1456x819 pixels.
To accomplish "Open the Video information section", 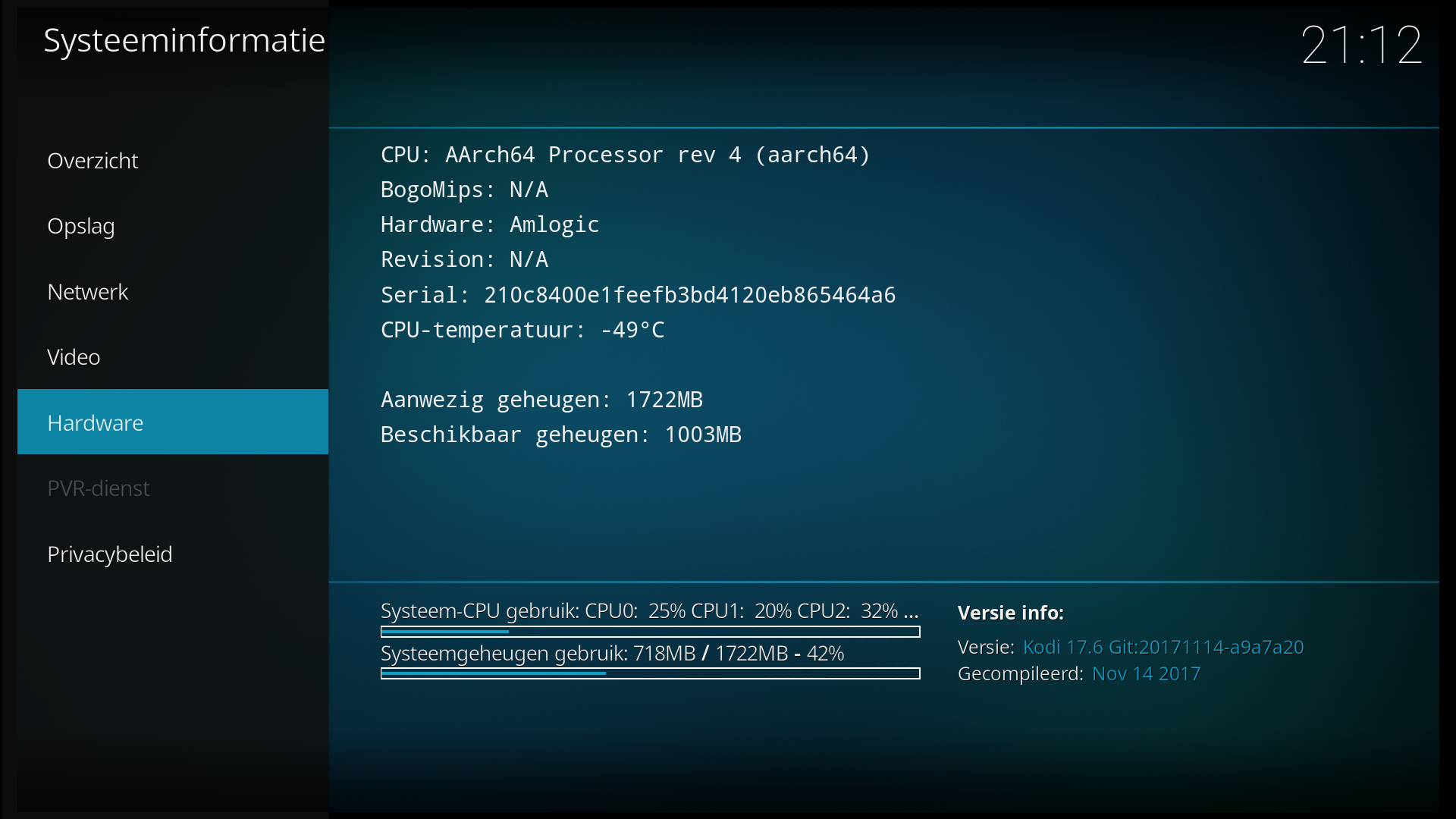I will [x=173, y=357].
